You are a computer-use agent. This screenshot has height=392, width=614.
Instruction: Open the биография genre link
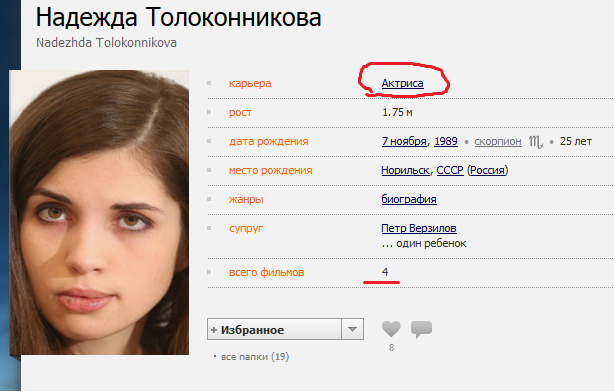[x=409, y=199]
